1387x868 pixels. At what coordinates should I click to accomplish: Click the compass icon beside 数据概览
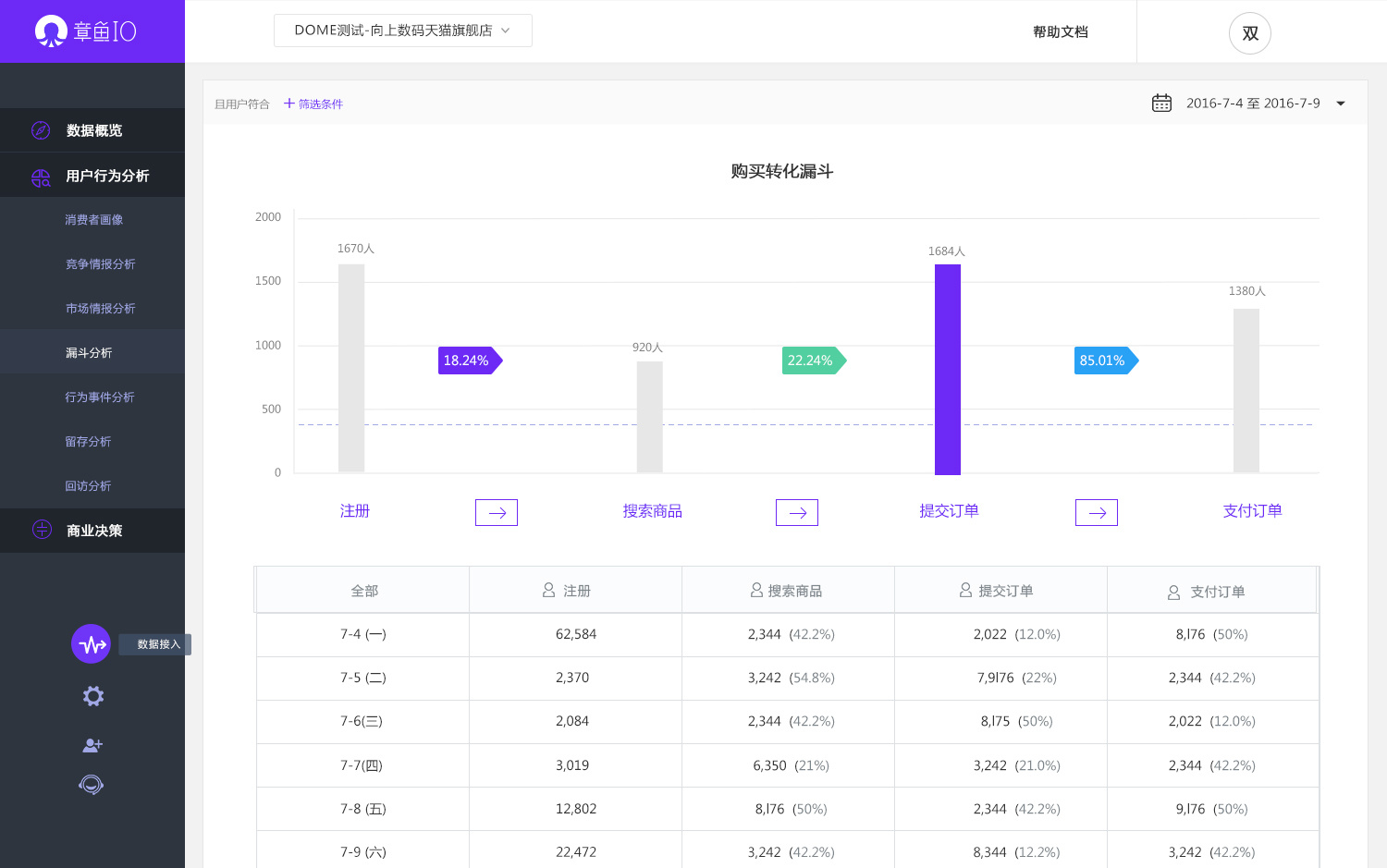[41, 130]
